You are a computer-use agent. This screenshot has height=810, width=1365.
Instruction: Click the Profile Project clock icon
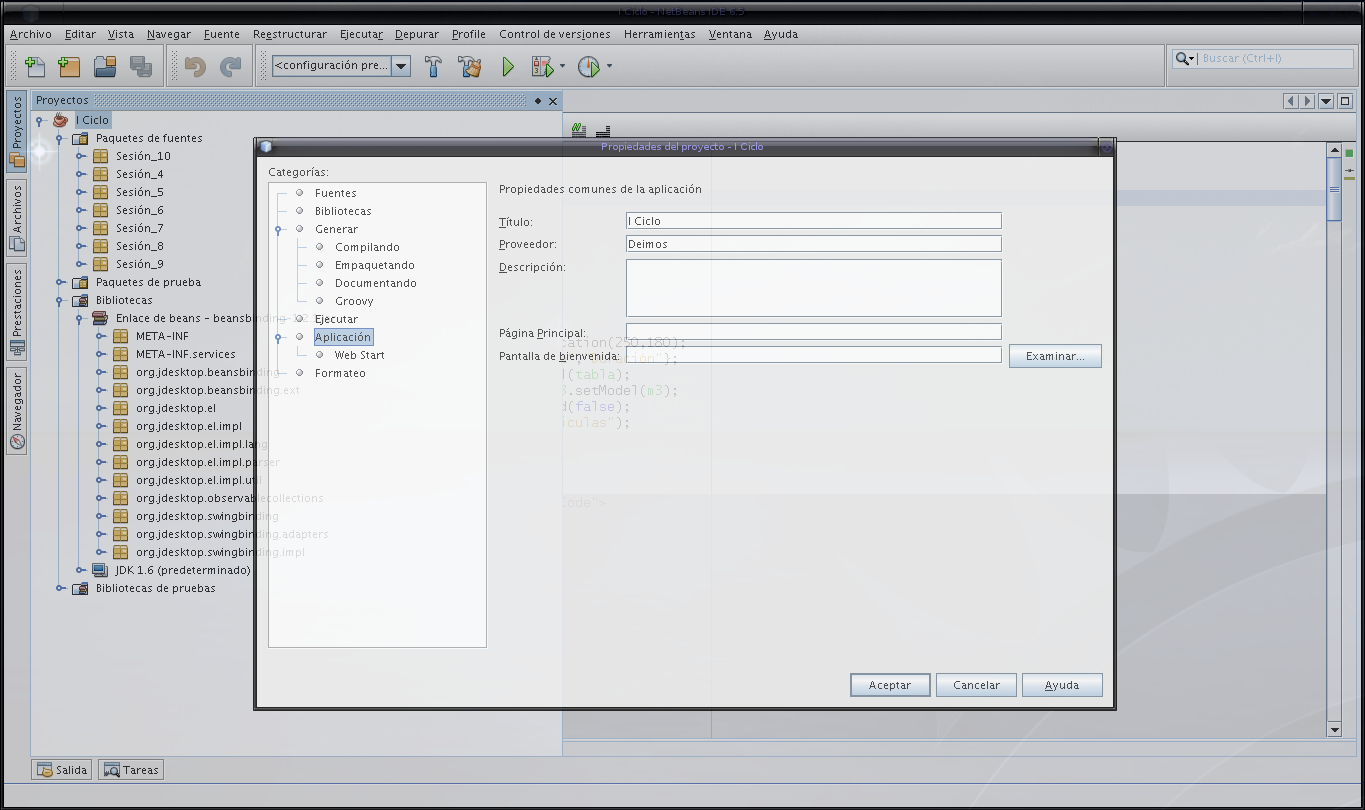click(589, 67)
